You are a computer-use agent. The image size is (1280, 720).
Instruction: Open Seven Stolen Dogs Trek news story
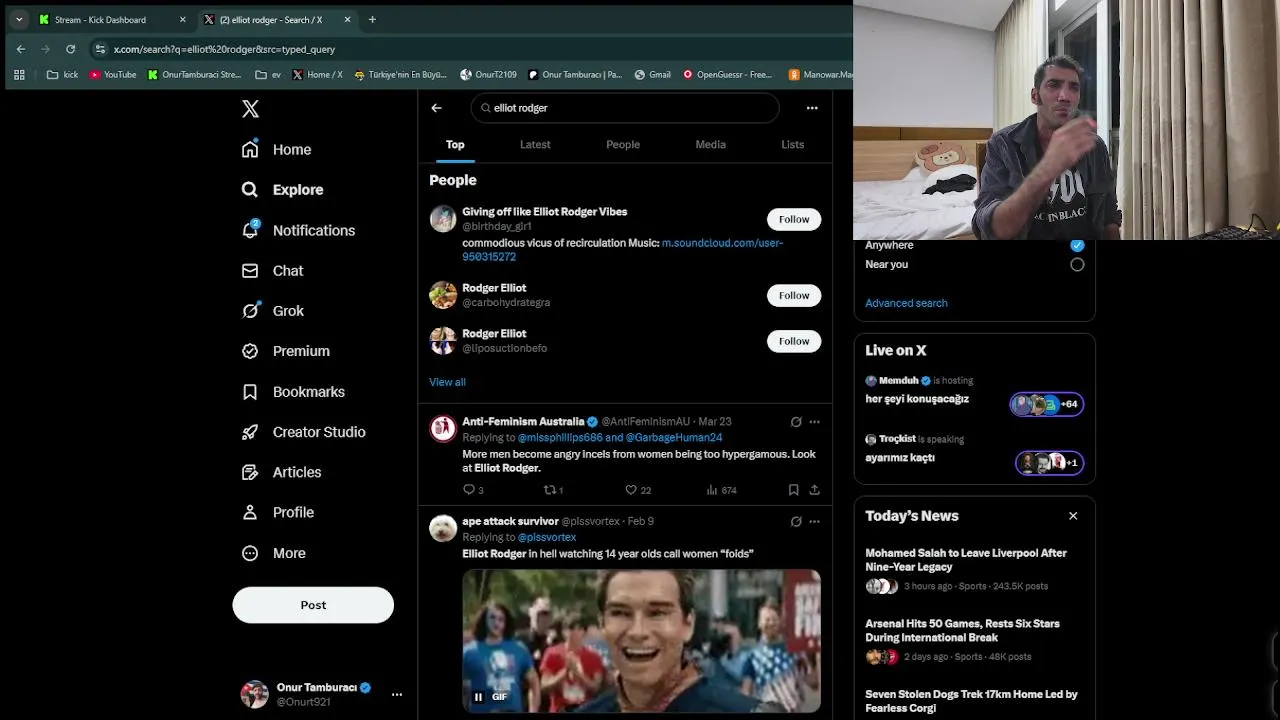point(971,701)
